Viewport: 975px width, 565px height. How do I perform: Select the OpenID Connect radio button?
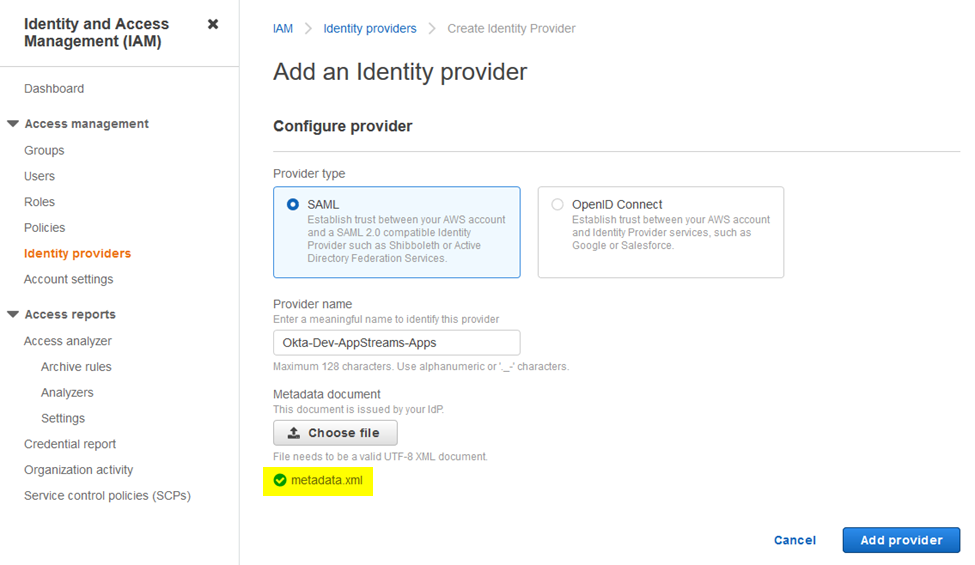557,204
